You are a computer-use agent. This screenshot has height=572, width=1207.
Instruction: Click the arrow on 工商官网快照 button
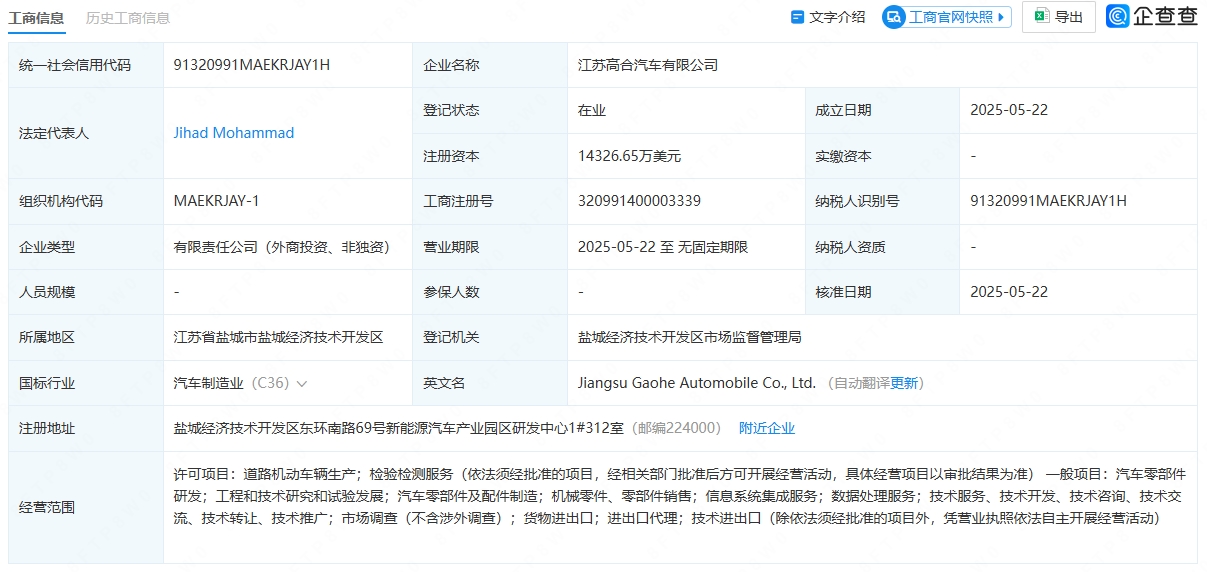(1002, 17)
